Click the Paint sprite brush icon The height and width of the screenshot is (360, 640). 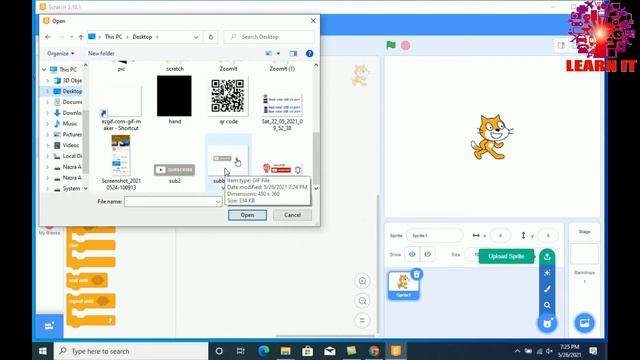click(x=547, y=289)
